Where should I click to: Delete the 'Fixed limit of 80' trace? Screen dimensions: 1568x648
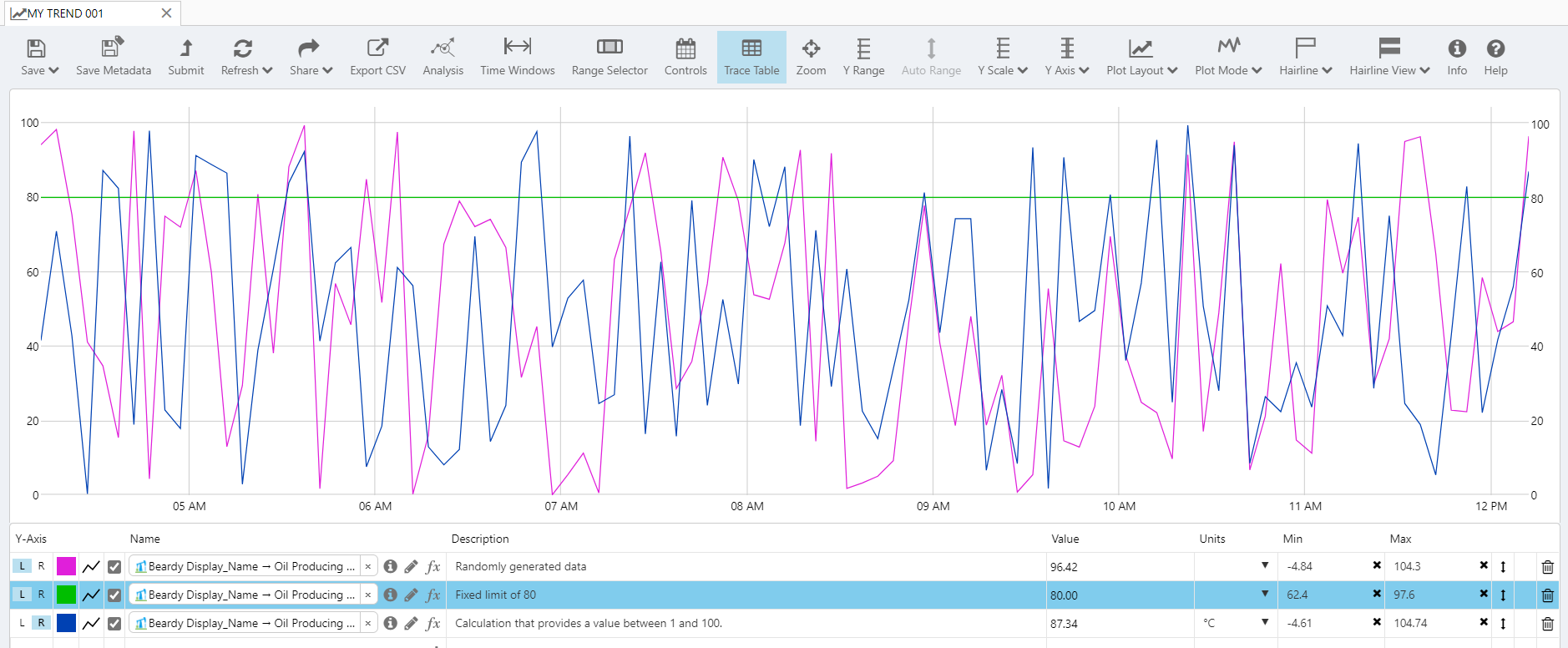pos(1547,595)
